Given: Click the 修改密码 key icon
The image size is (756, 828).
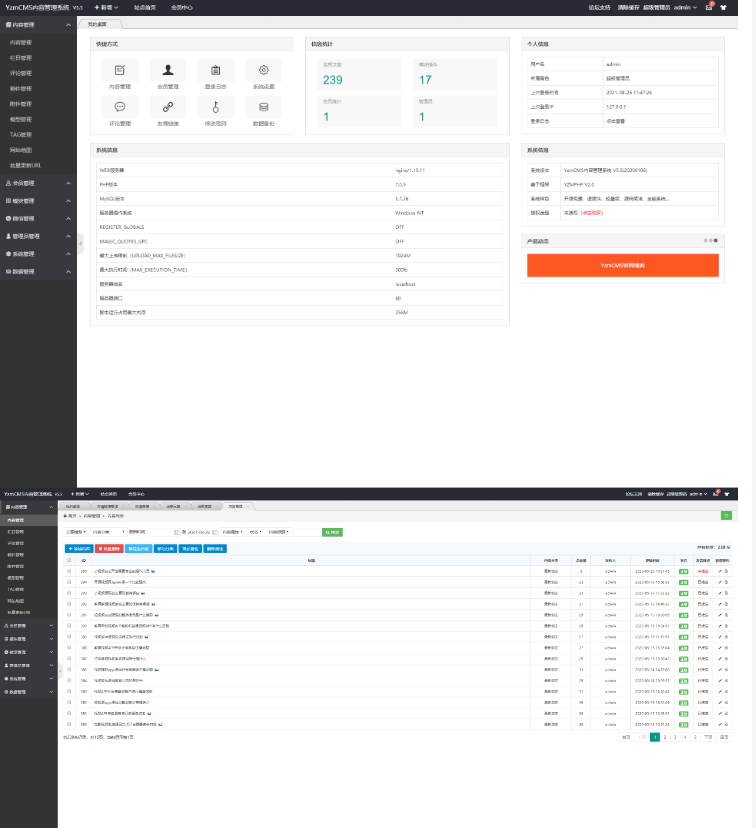Looking at the screenshot, I should click(x=216, y=107).
